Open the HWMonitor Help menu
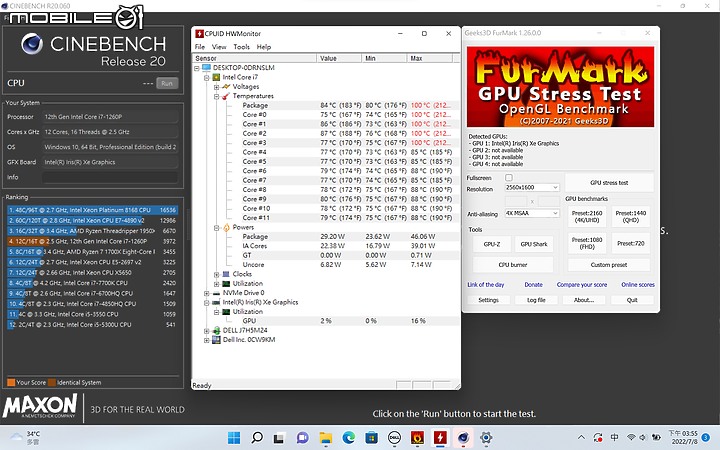The height and width of the screenshot is (450, 720). [264, 47]
